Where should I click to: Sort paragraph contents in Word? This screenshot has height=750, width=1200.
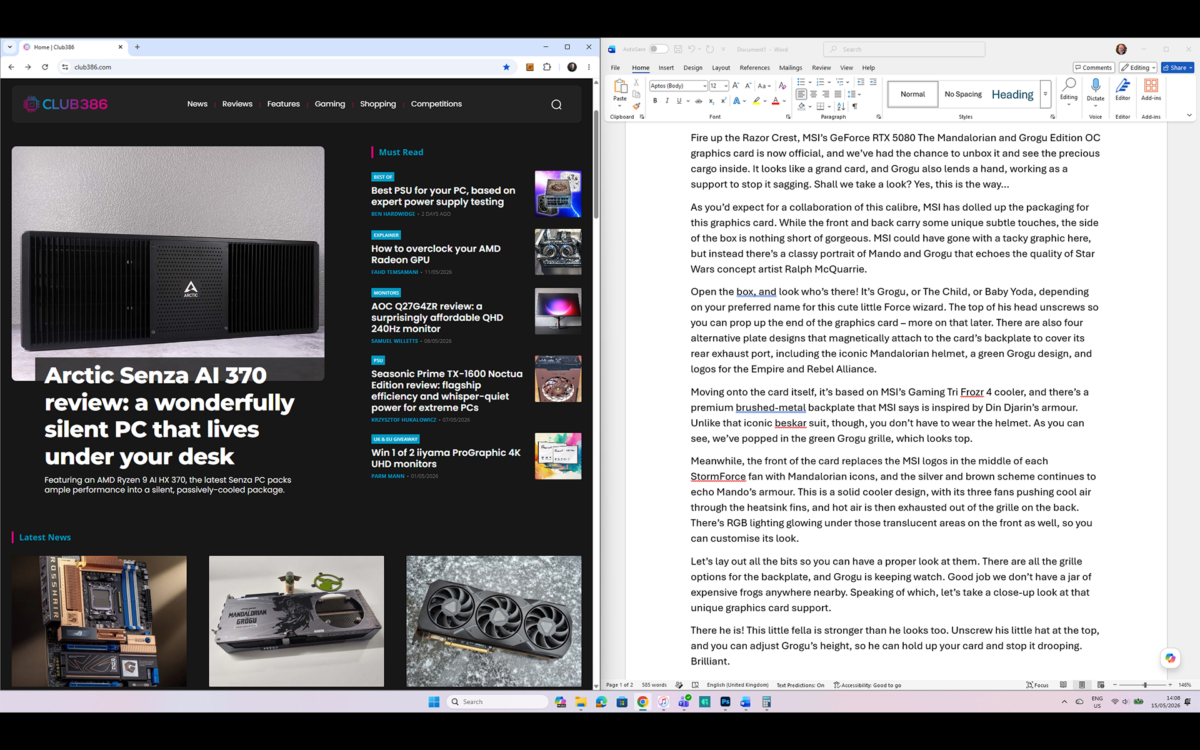(x=841, y=106)
